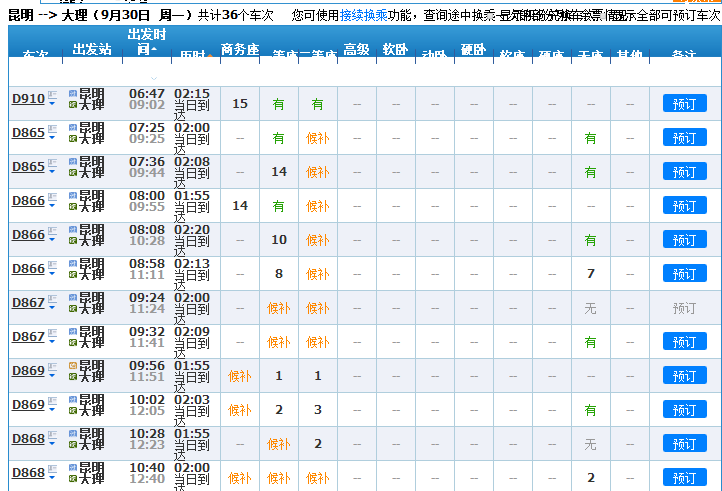
Task: Click the blue departure station icon on the D910 row
Action: click(x=73, y=94)
